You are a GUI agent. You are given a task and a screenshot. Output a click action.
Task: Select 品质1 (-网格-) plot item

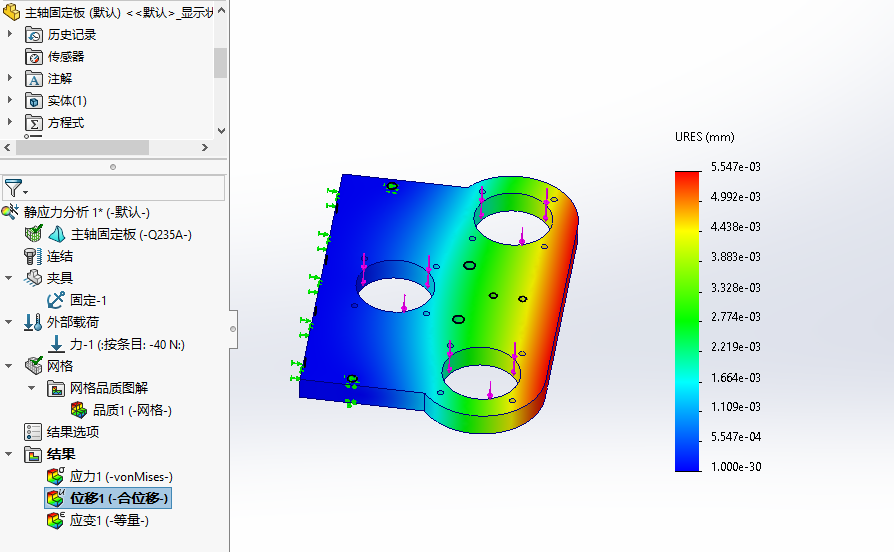point(132,410)
